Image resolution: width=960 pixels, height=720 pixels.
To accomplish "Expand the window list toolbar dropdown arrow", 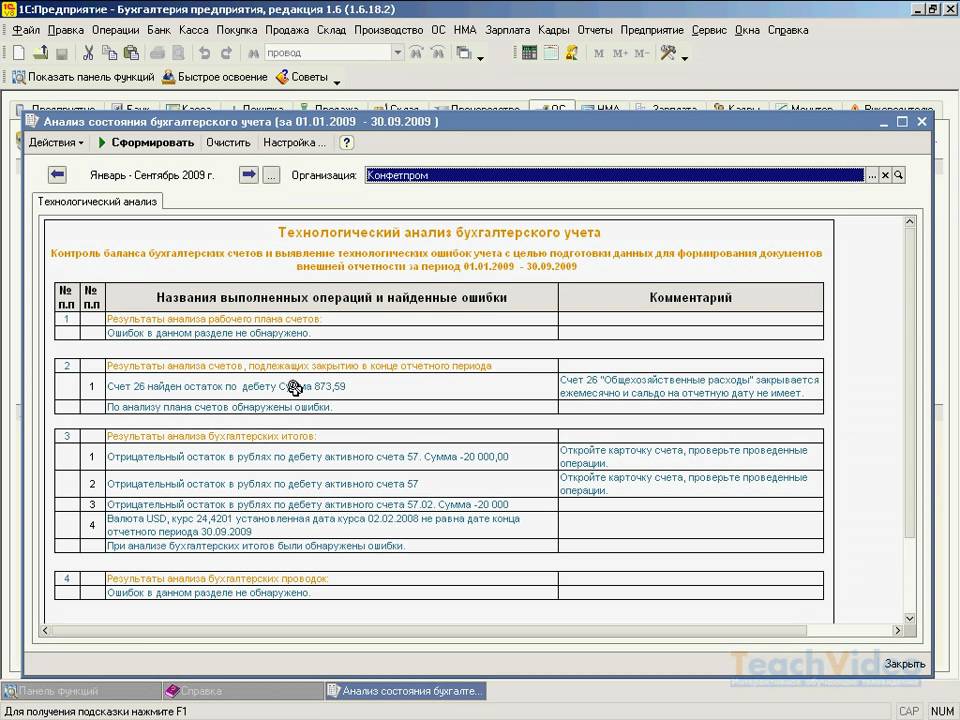I will coord(481,59).
